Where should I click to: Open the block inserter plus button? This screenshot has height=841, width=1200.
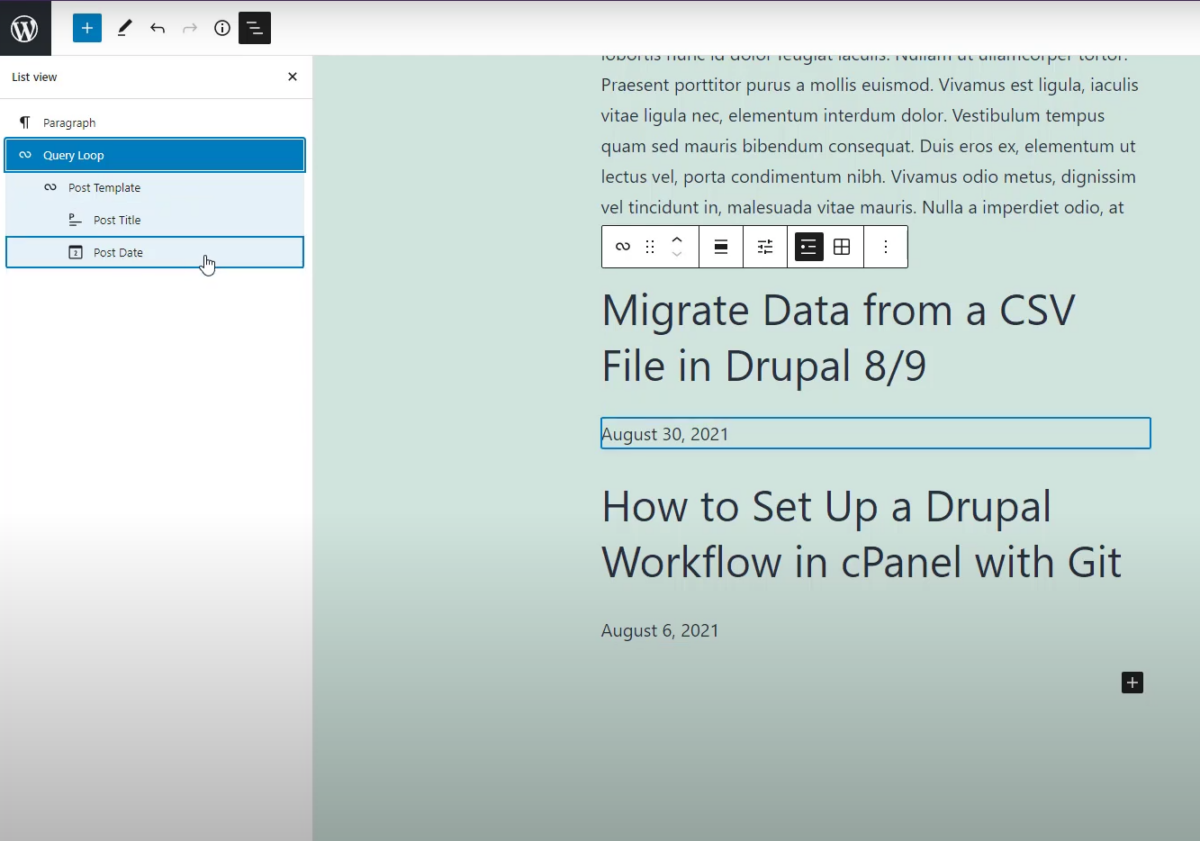(87, 28)
